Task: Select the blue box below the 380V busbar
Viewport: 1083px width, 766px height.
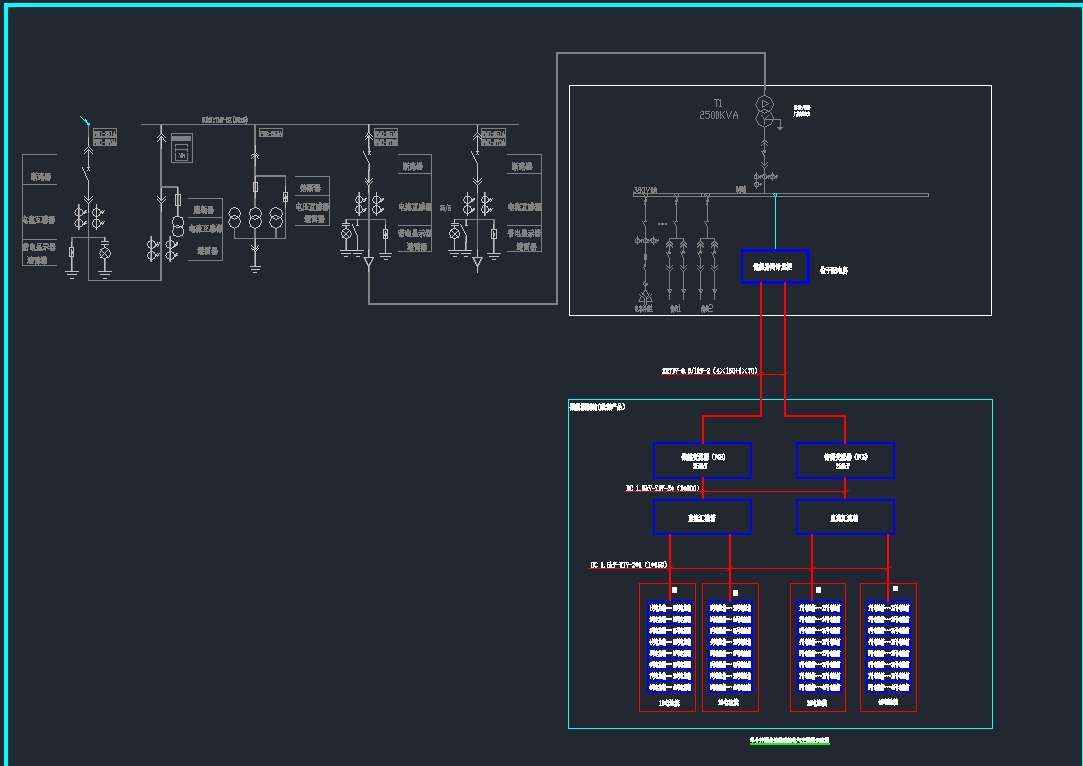Action: point(774,267)
